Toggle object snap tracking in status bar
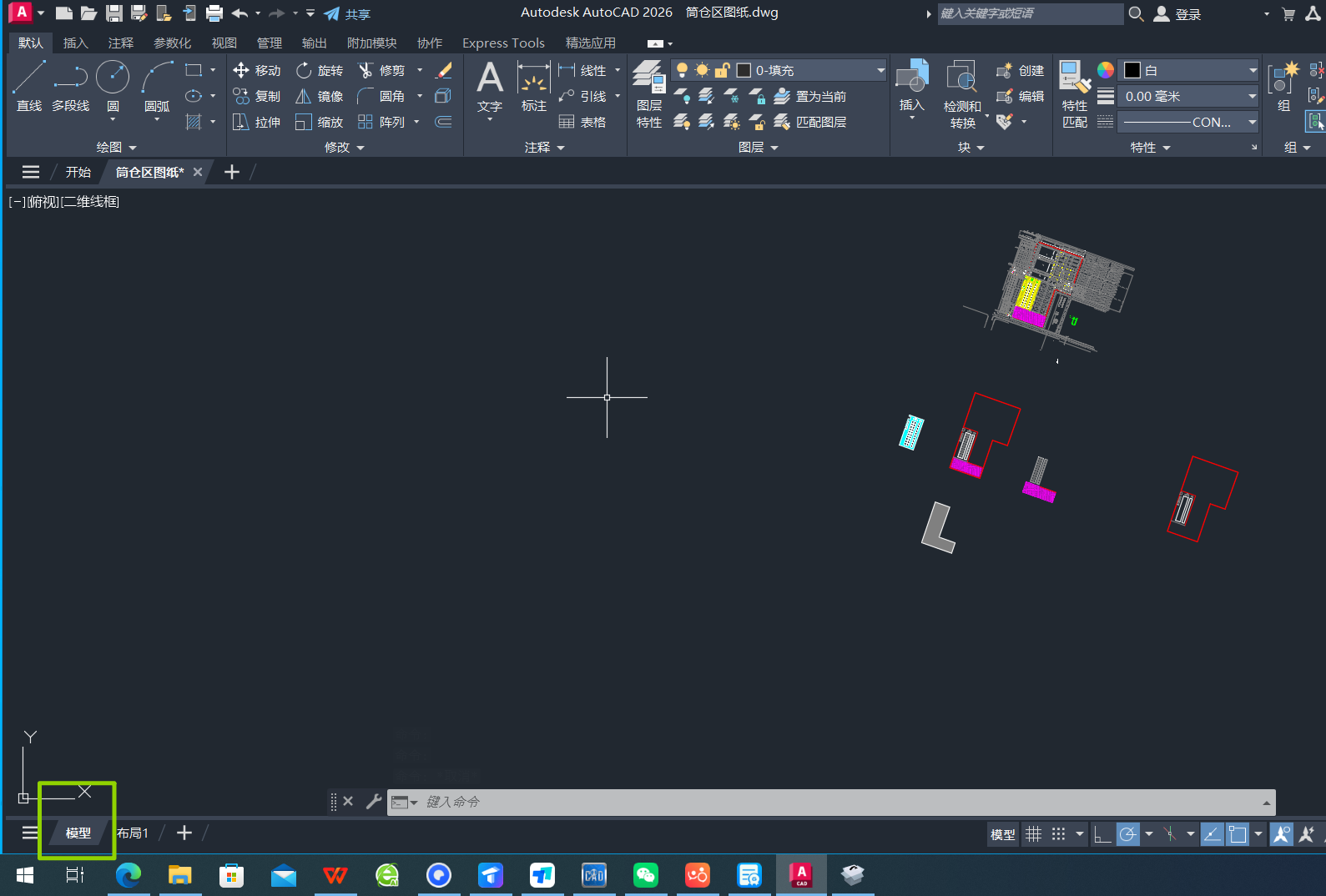This screenshot has height=896, width=1326. click(1213, 834)
